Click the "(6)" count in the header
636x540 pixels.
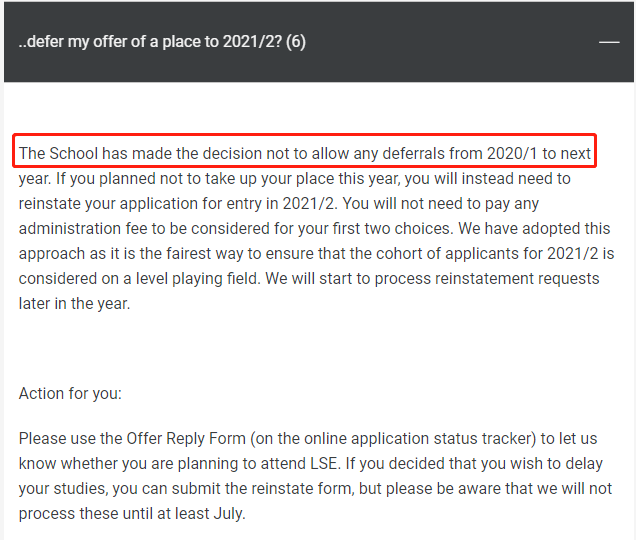click(296, 43)
